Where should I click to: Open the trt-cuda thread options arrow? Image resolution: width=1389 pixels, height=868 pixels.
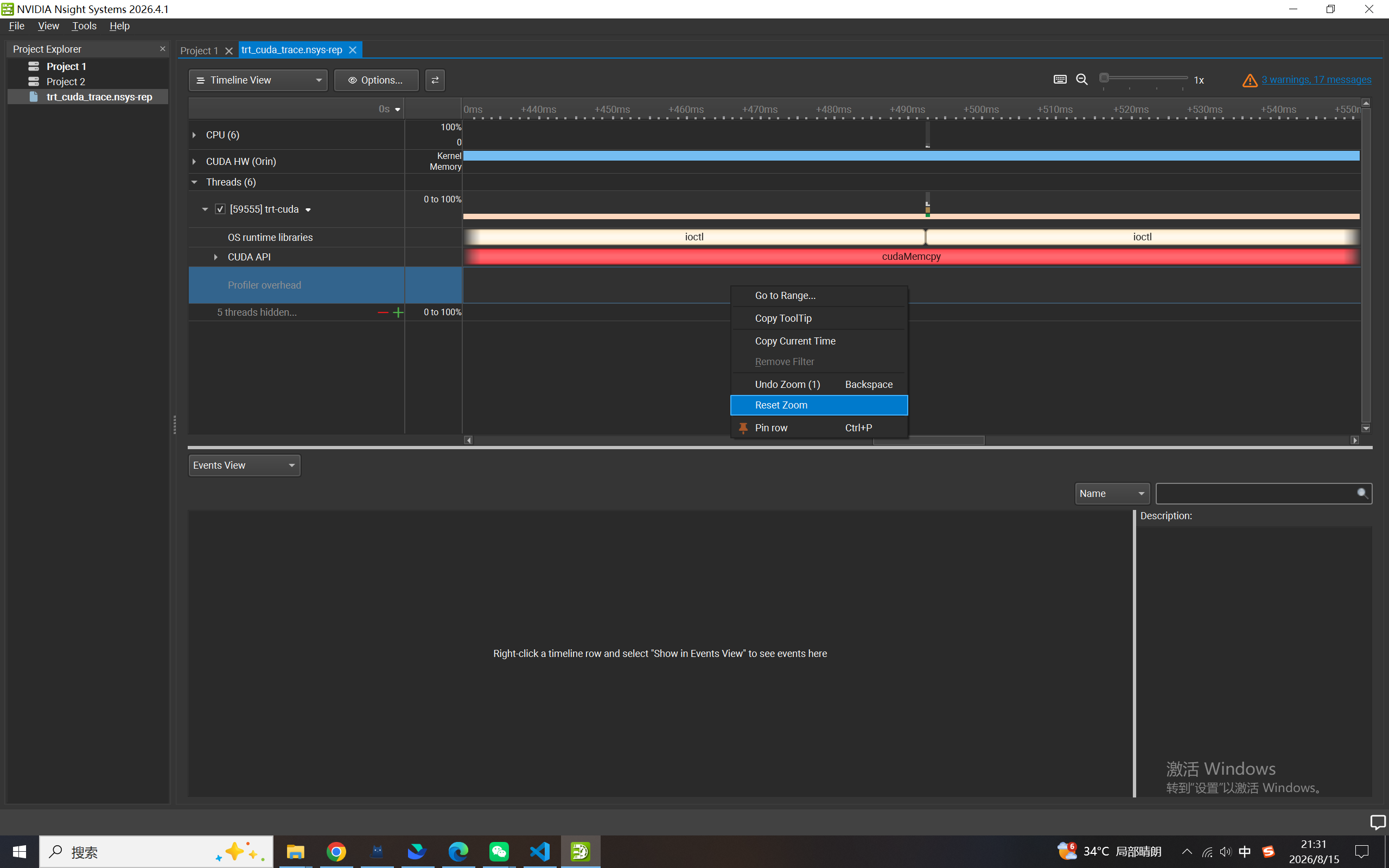(308, 210)
